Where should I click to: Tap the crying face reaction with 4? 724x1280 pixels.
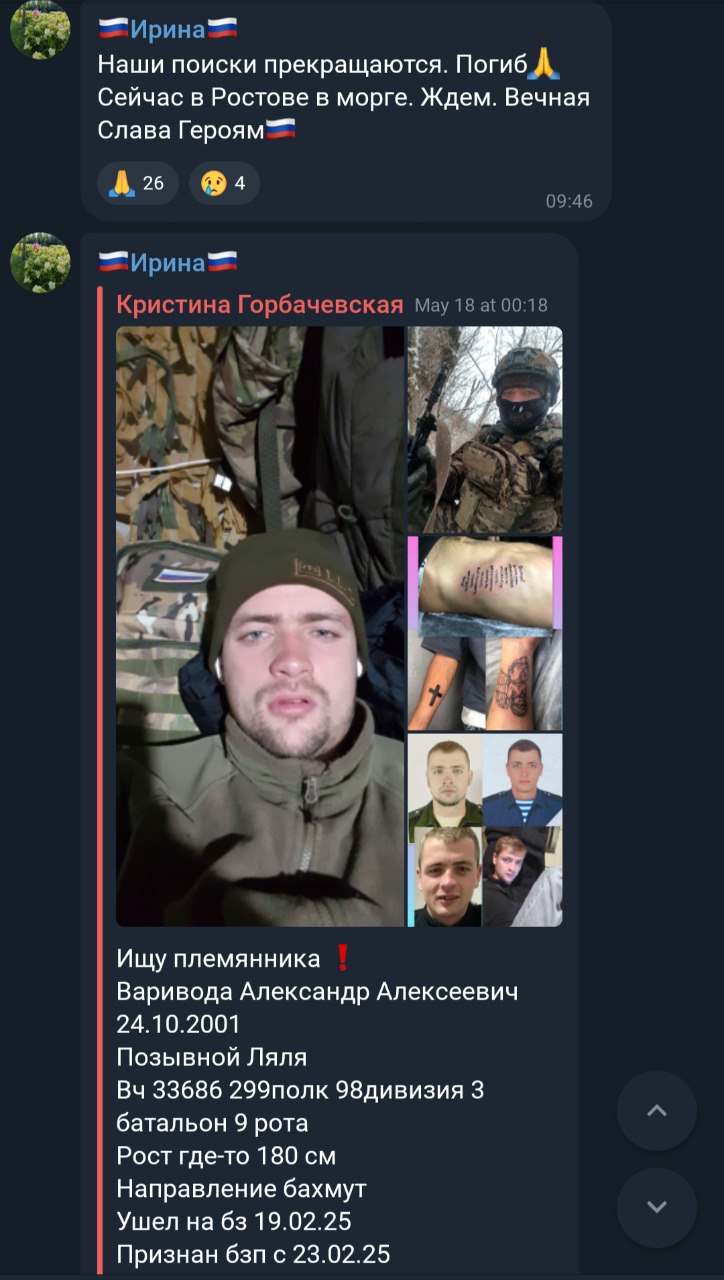tap(224, 183)
